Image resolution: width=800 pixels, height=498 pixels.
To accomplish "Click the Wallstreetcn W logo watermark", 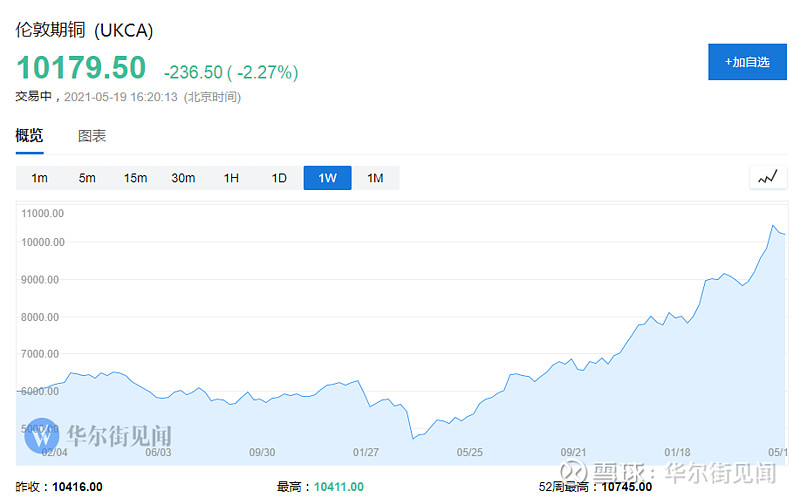I will (42, 436).
